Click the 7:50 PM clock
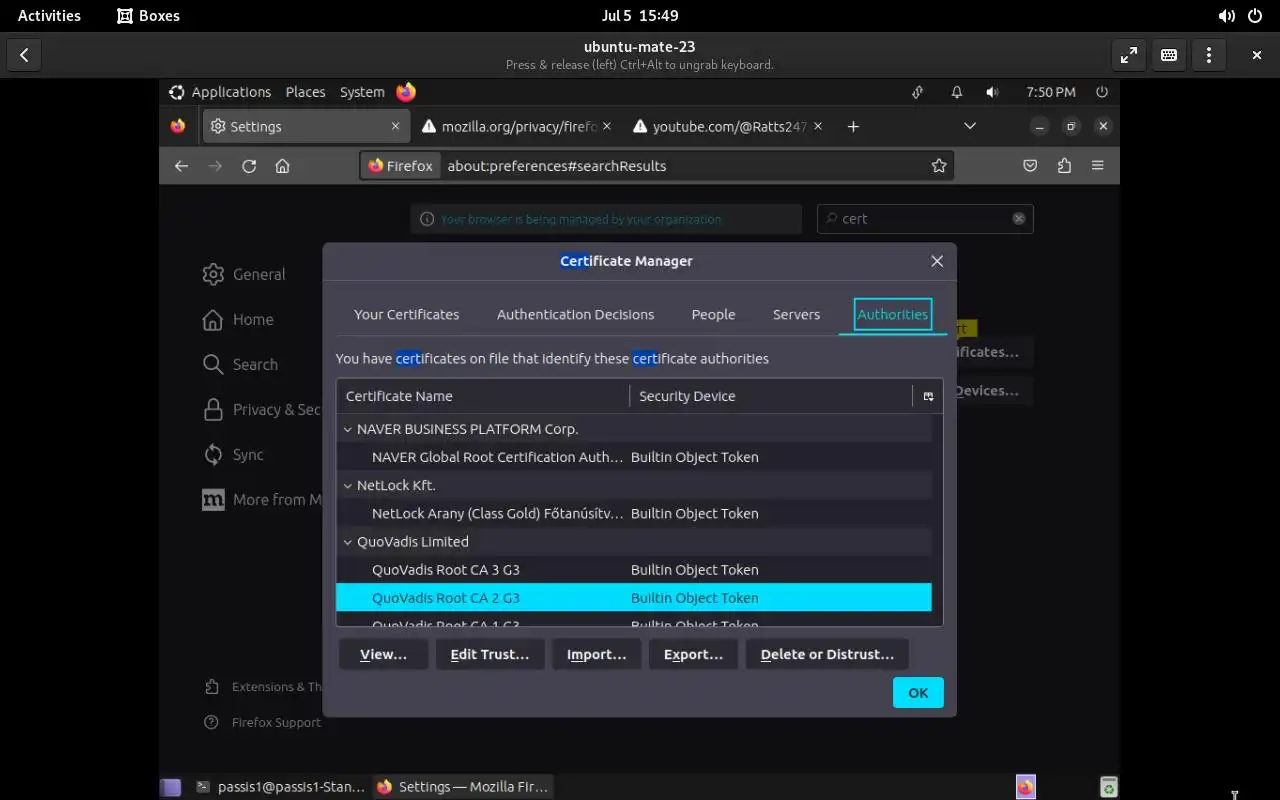 [1051, 92]
